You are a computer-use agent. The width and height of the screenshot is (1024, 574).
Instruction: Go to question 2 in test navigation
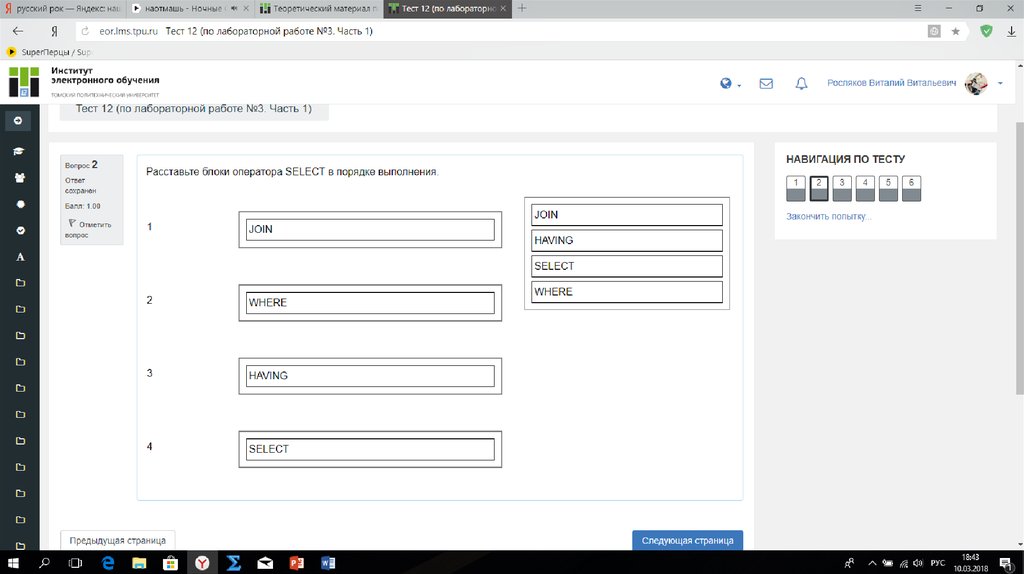pyautogui.click(x=819, y=189)
